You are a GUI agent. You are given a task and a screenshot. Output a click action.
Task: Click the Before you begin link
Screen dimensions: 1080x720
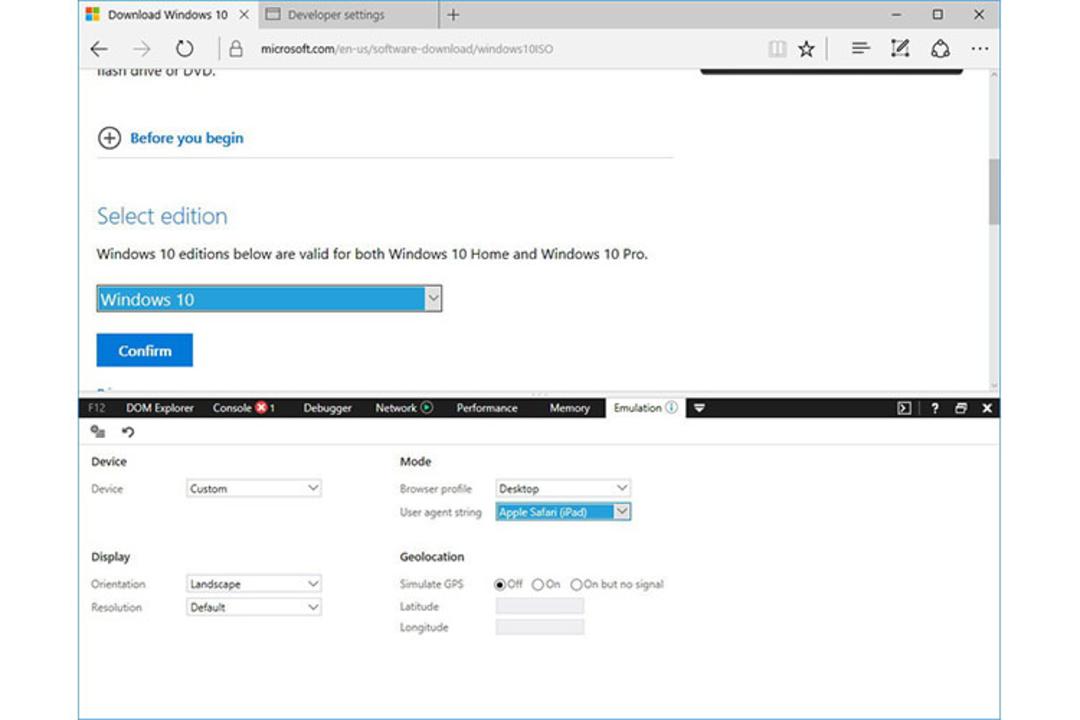tap(187, 138)
